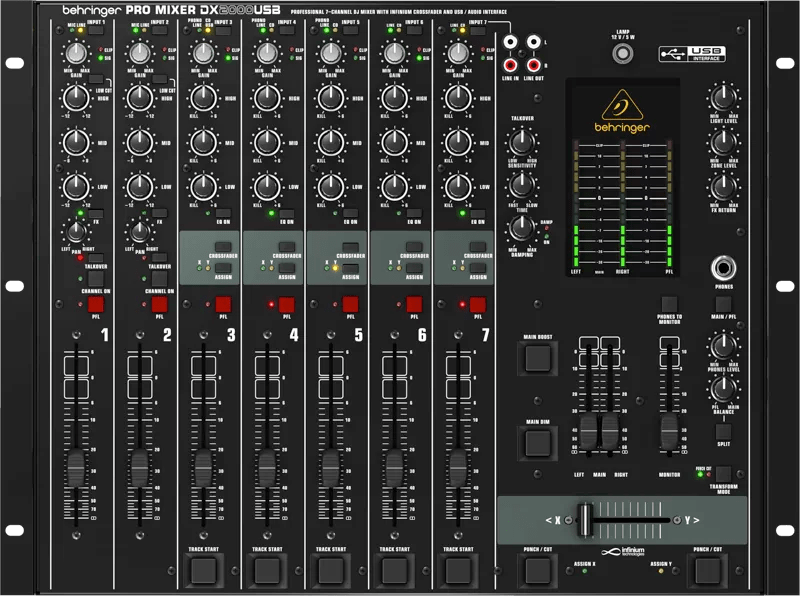Click the USB Interface icon
The height and width of the screenshot is (596, 800).
click(694, 53)
